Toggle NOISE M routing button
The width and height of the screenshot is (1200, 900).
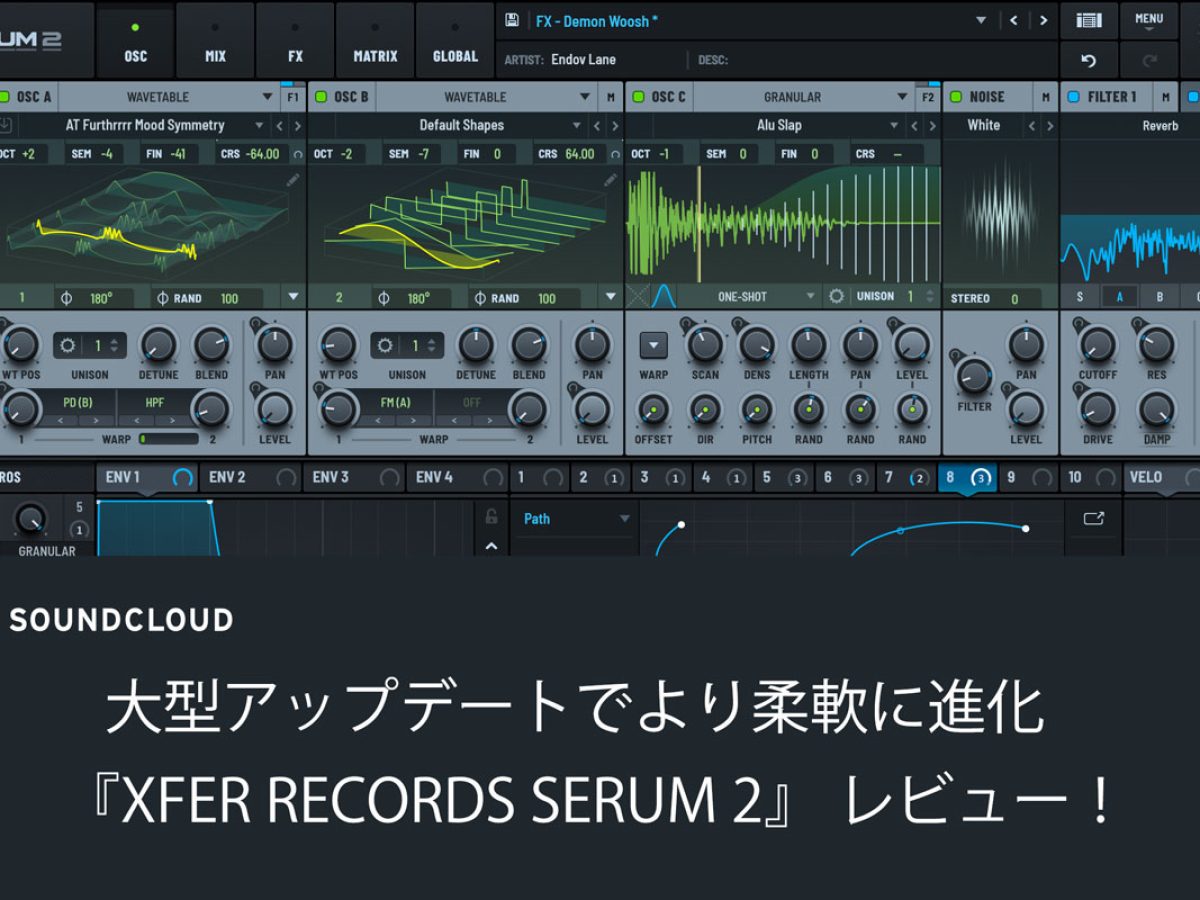(1046, 97)
